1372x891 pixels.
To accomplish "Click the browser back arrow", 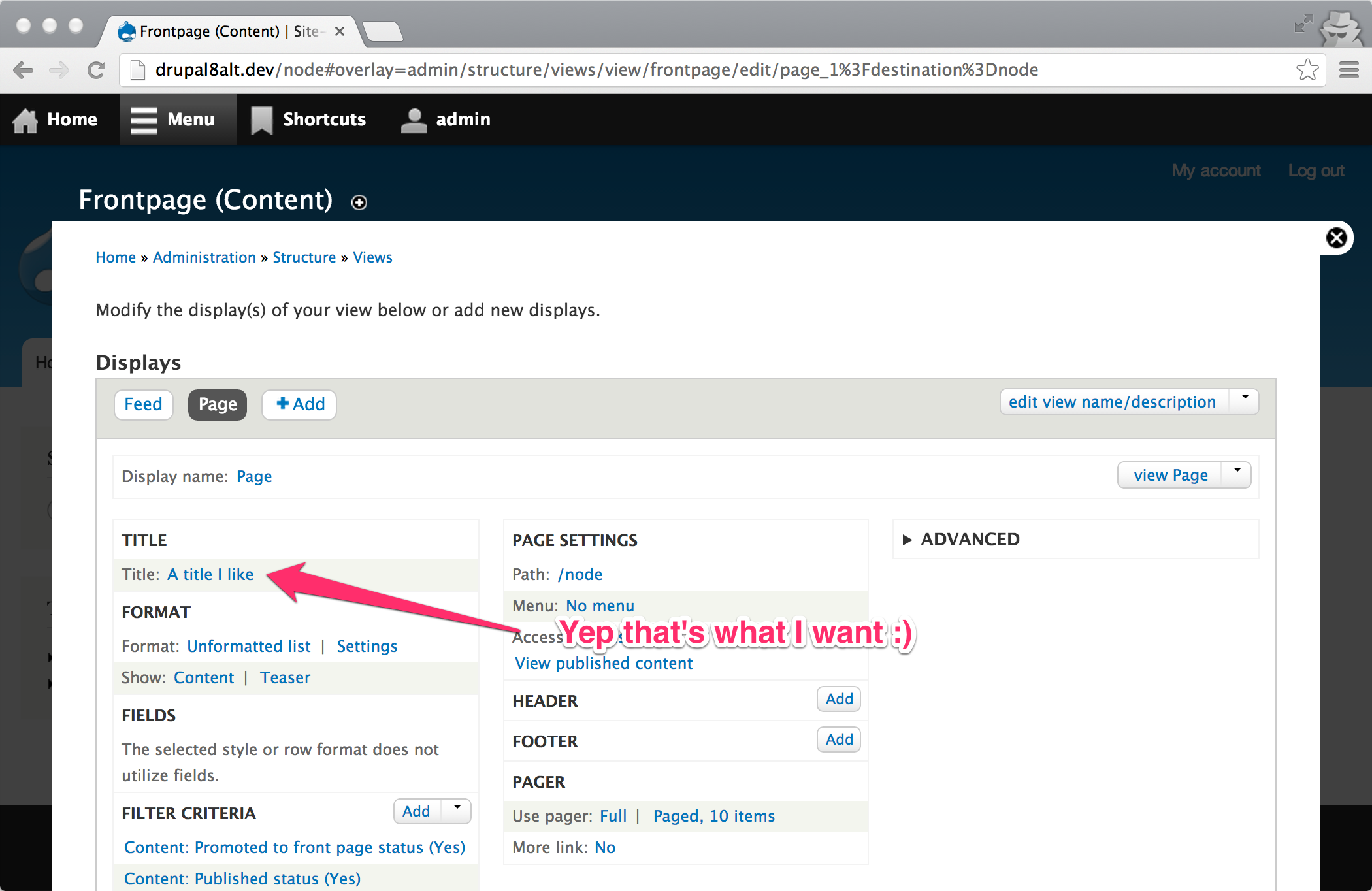I will [x=24, y=70].
